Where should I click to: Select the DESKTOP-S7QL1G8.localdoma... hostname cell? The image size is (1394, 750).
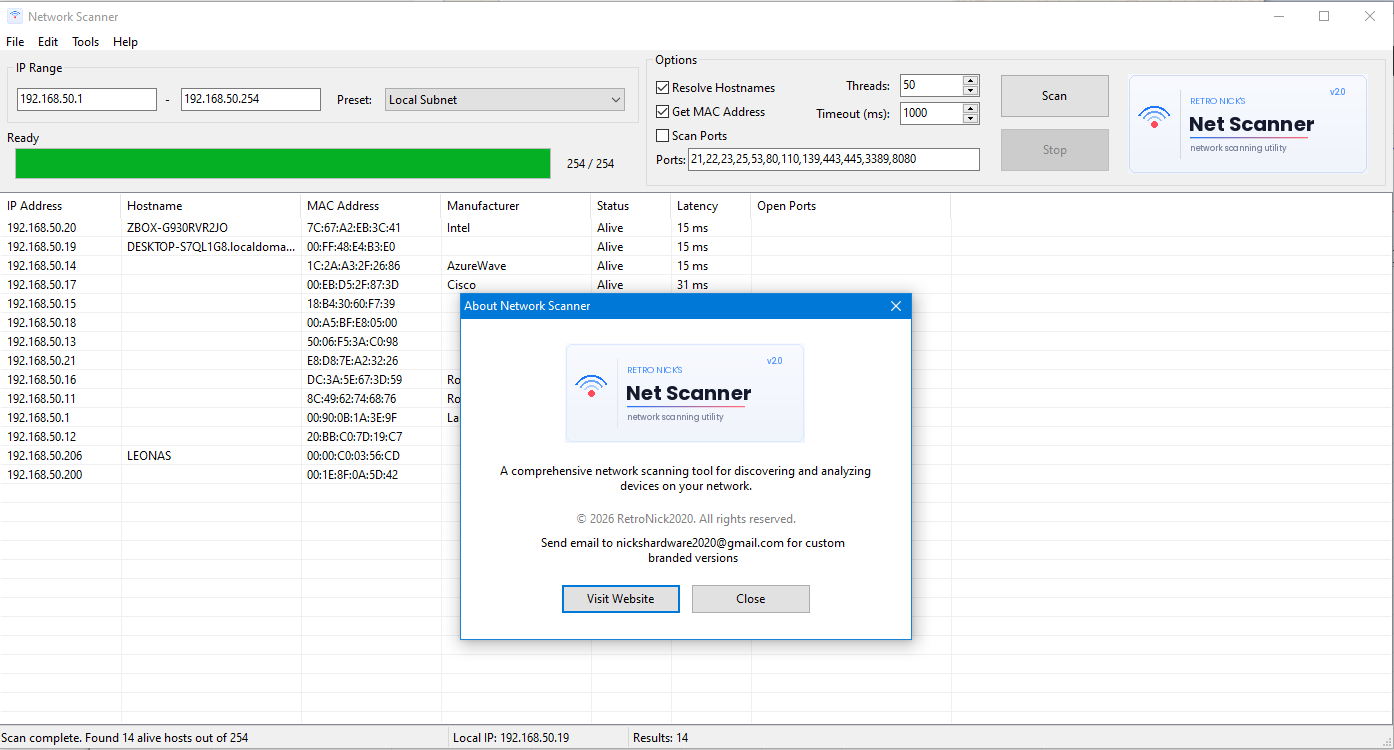coord(211,247)
